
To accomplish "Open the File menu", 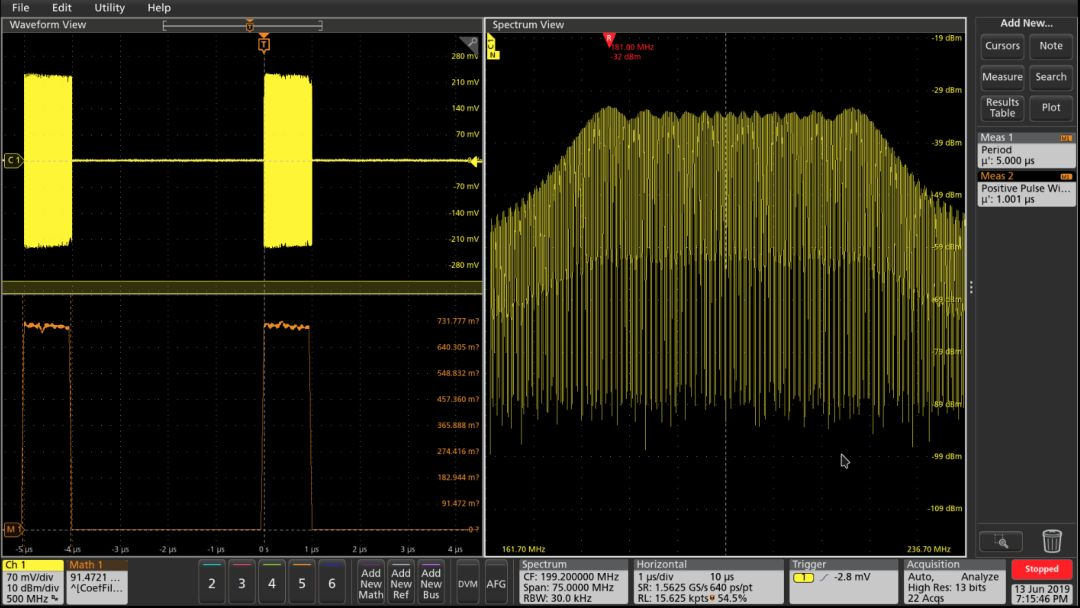I will [x=21, y=8].
